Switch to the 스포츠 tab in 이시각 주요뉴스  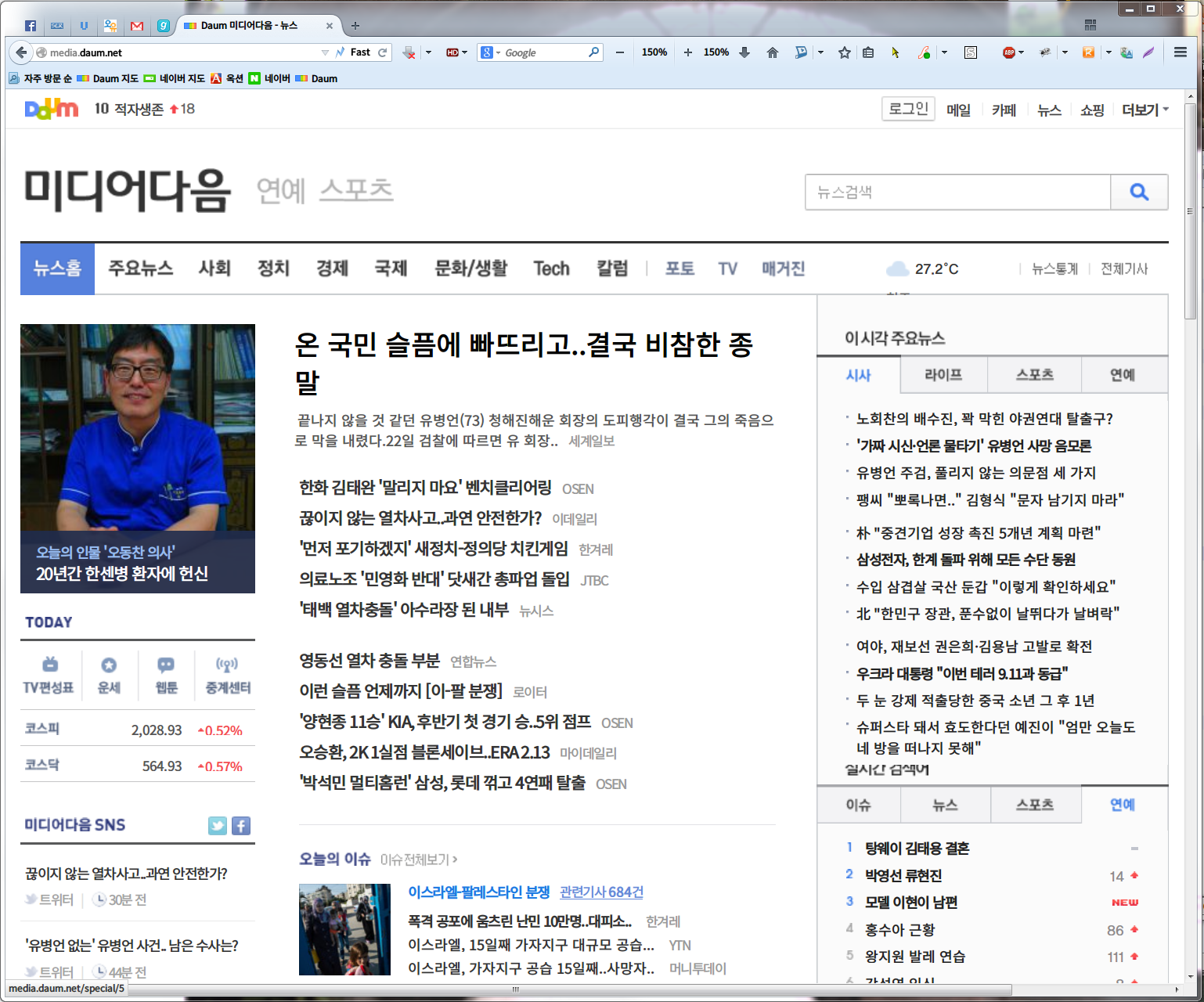pos(1034,375)
